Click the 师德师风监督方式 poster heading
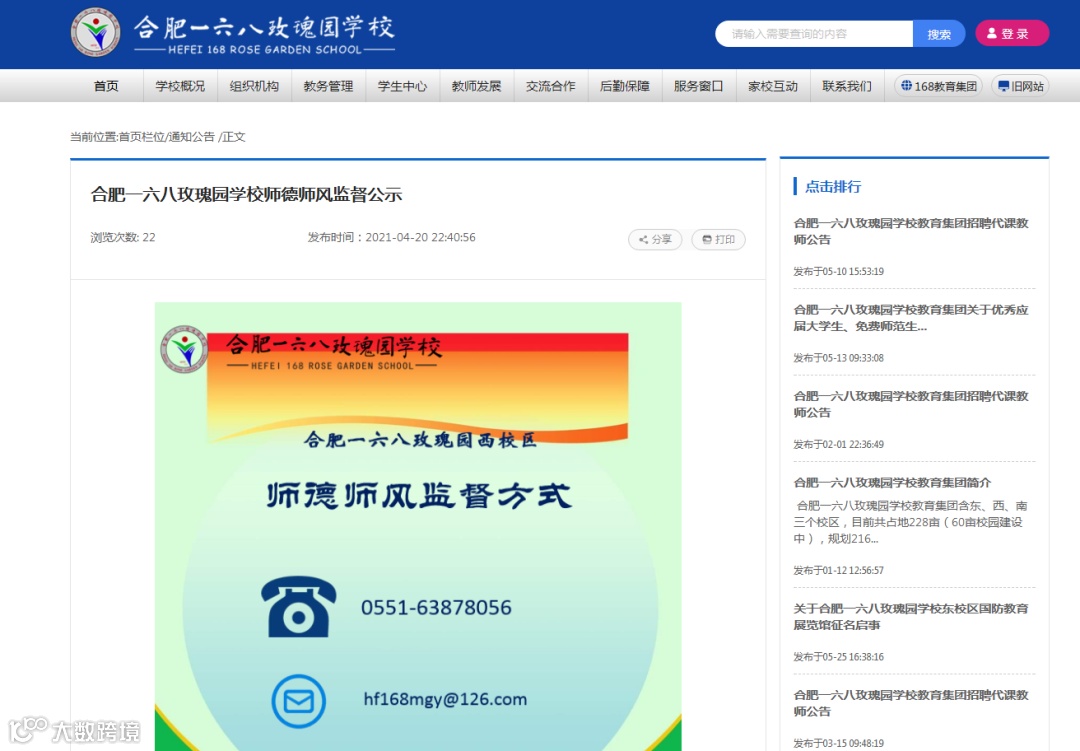1080x751 pixels. [419, 495]
